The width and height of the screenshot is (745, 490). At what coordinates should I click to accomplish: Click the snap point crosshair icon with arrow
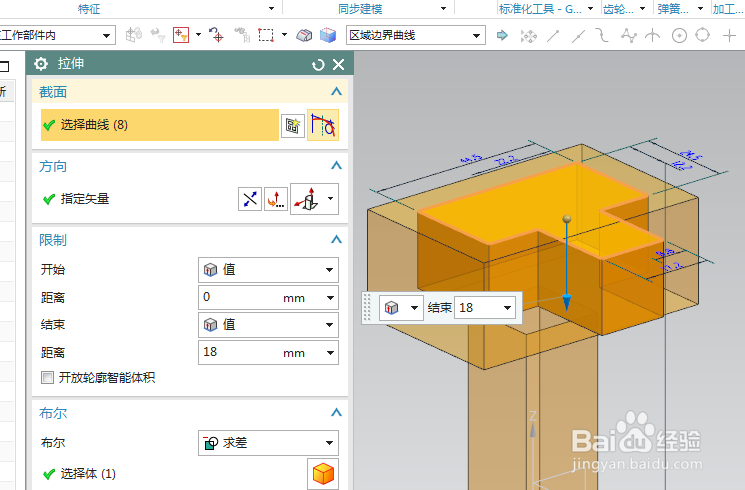click(216, 35)
